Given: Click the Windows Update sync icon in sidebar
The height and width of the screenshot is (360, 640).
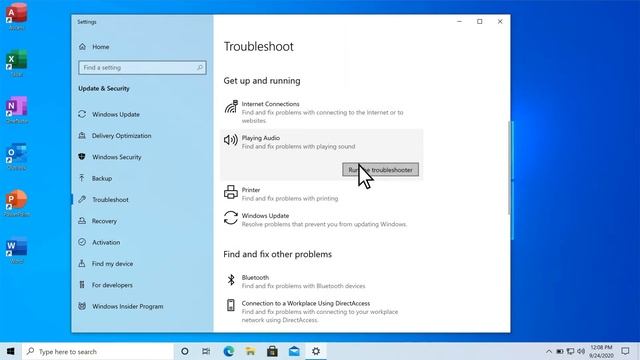Looking at the screenshot, I should (x=82, y=114).
